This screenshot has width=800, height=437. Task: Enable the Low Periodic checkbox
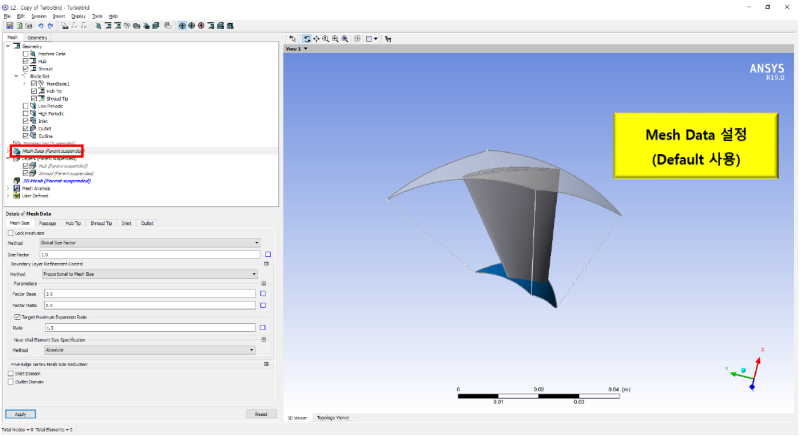[26, 106]
